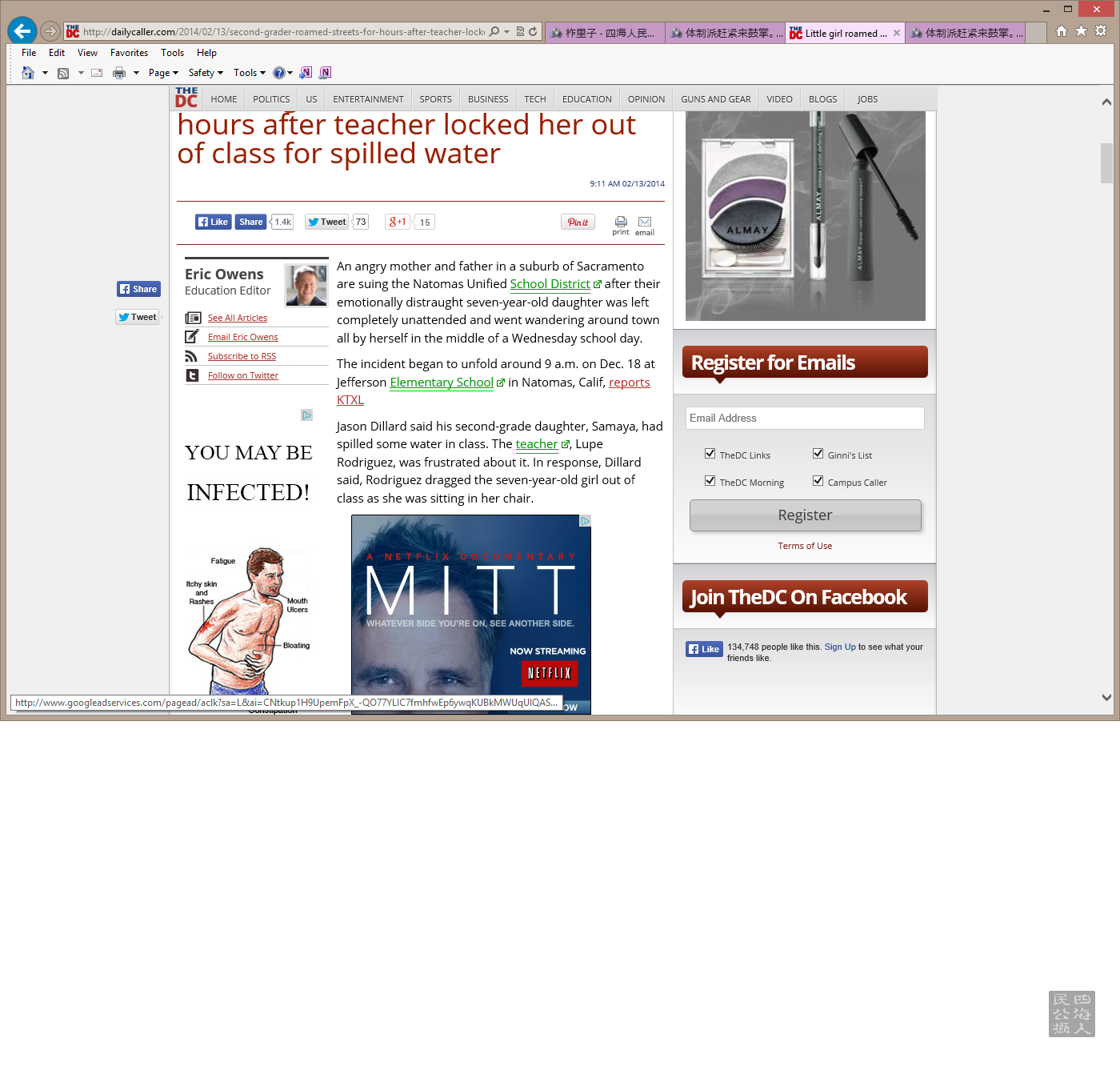The height and width of the screenshot is (1074, 1120).
Task: Click the scroll down arrow
Action: [1106, 697]
